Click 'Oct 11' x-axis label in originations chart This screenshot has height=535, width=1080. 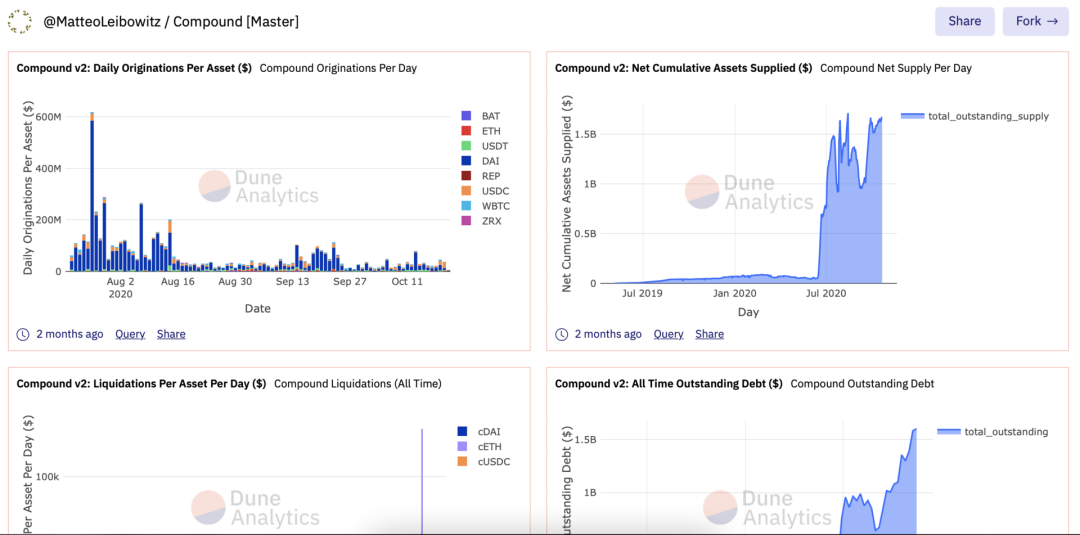[x=407, y=282]
